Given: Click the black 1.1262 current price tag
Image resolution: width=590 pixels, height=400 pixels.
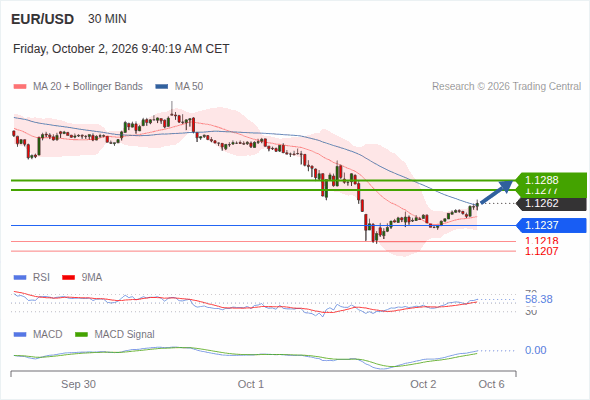Looking at the screenshot, I should click(551, 203).
